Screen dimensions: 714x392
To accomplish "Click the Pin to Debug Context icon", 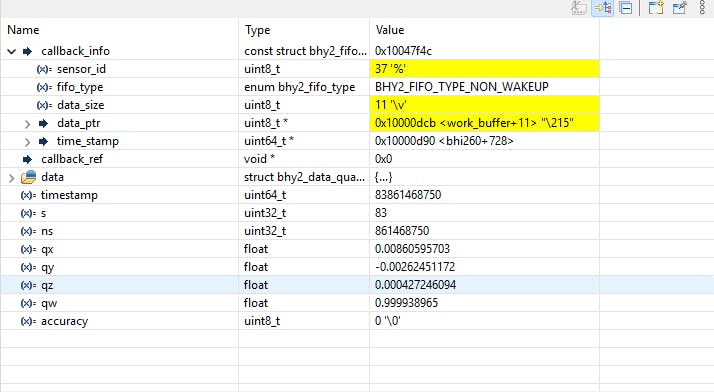I will tap(679, 8).
